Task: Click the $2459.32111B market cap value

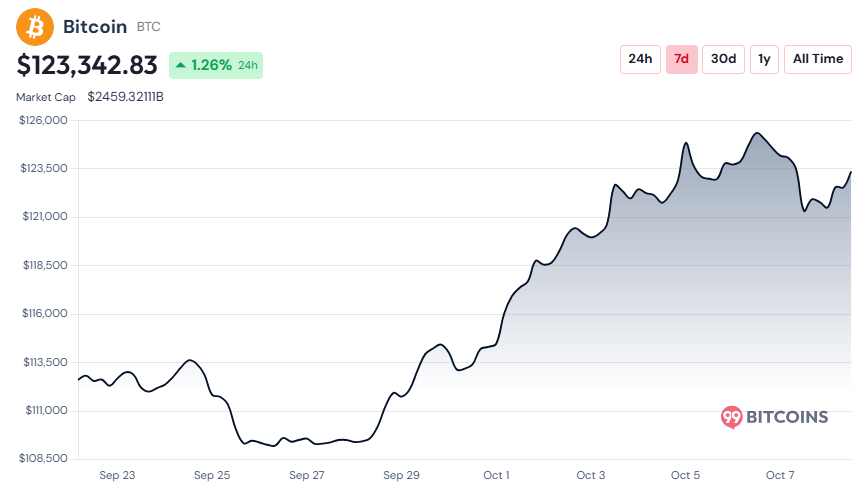Action: 125,98
